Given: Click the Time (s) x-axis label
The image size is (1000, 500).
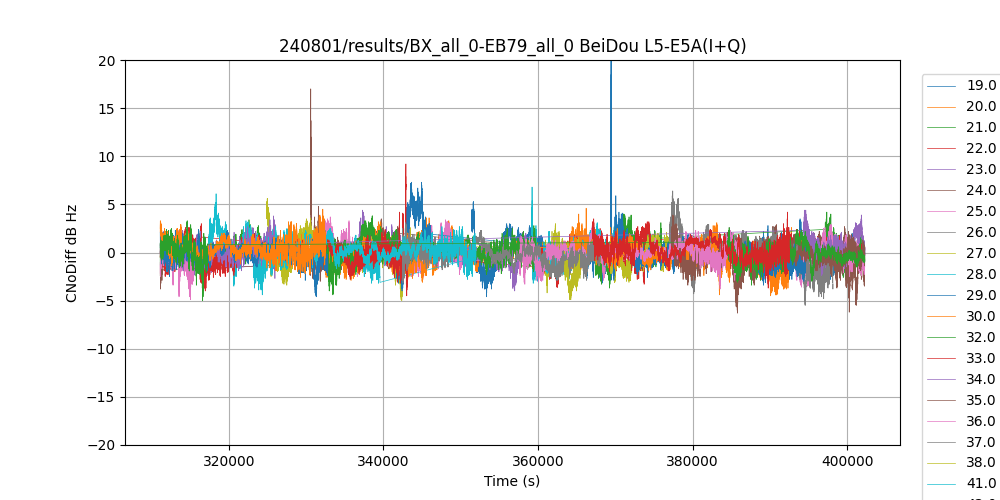Looking at the screenshot, I should coord(512,481).
